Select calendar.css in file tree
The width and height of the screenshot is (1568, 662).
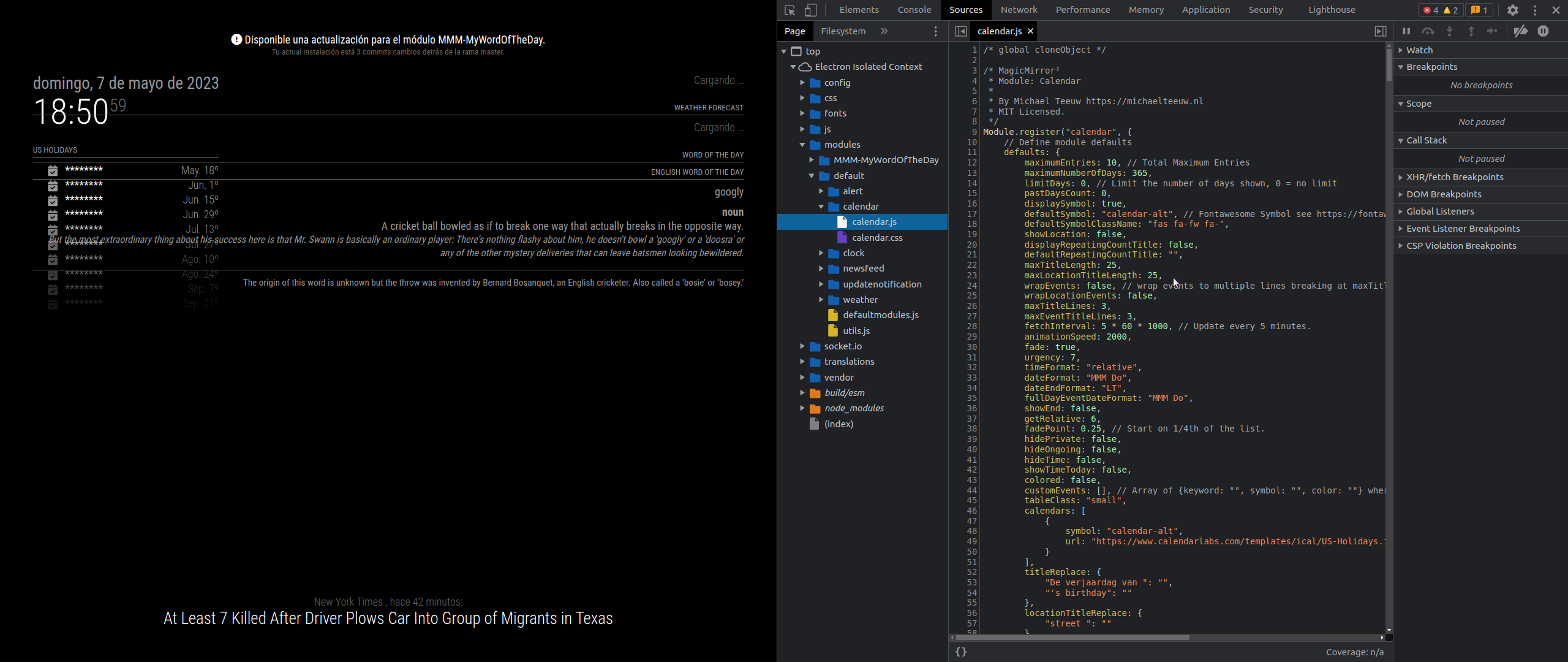point(876,238)
